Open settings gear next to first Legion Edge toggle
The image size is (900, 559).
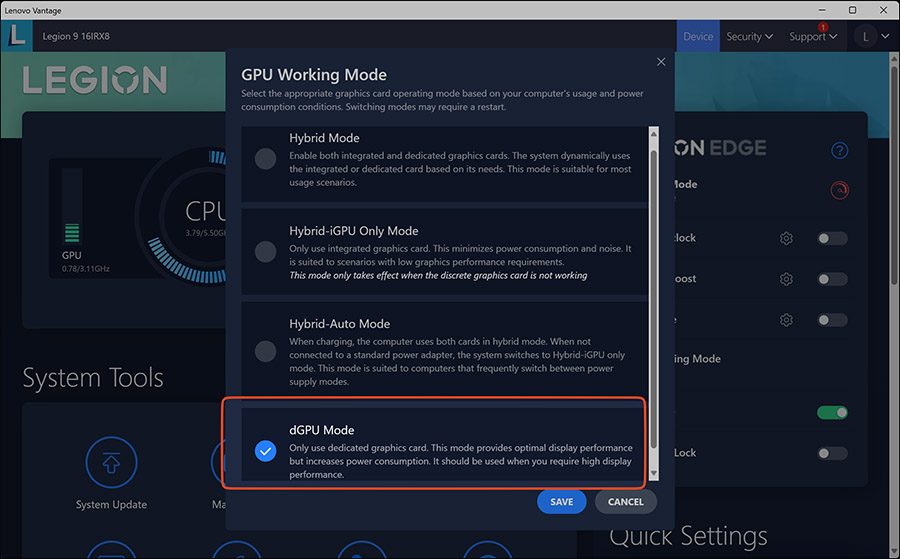coord(786,238)
